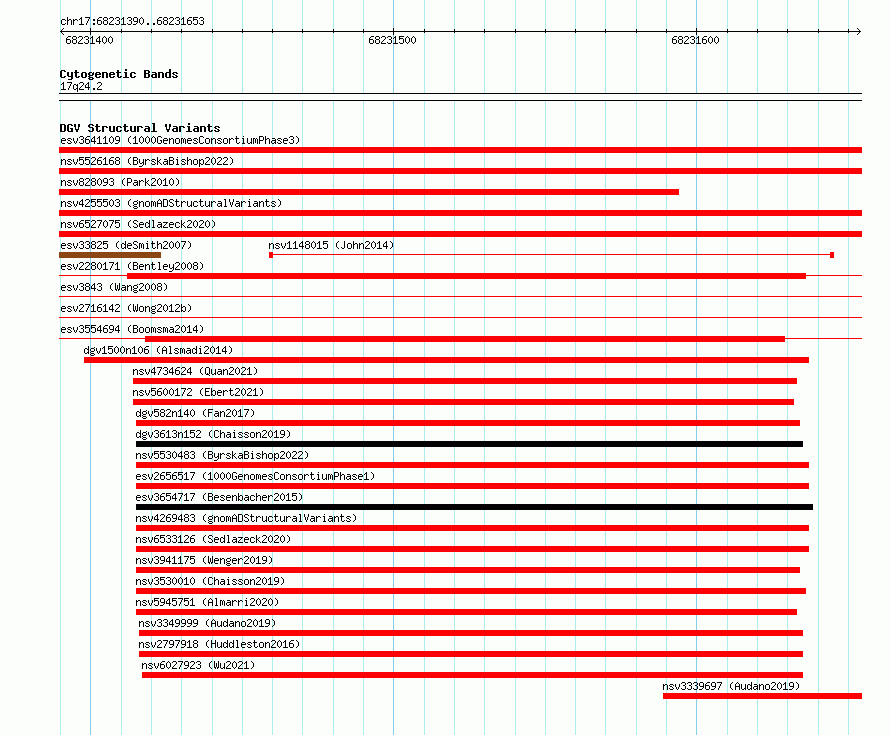Image resolution: width=890 pixels, height=735 pixels.
Task: Click the 68231500 ruler position label
Action: (392, 40)
